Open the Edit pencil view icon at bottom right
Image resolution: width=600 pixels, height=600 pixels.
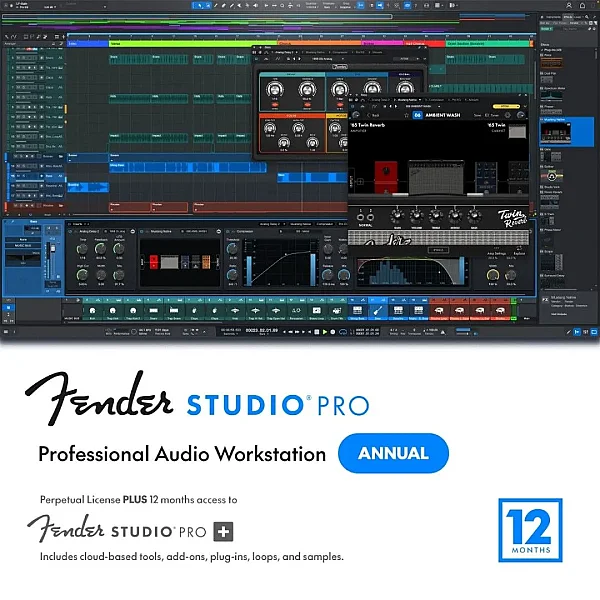[x=569, y=332]
